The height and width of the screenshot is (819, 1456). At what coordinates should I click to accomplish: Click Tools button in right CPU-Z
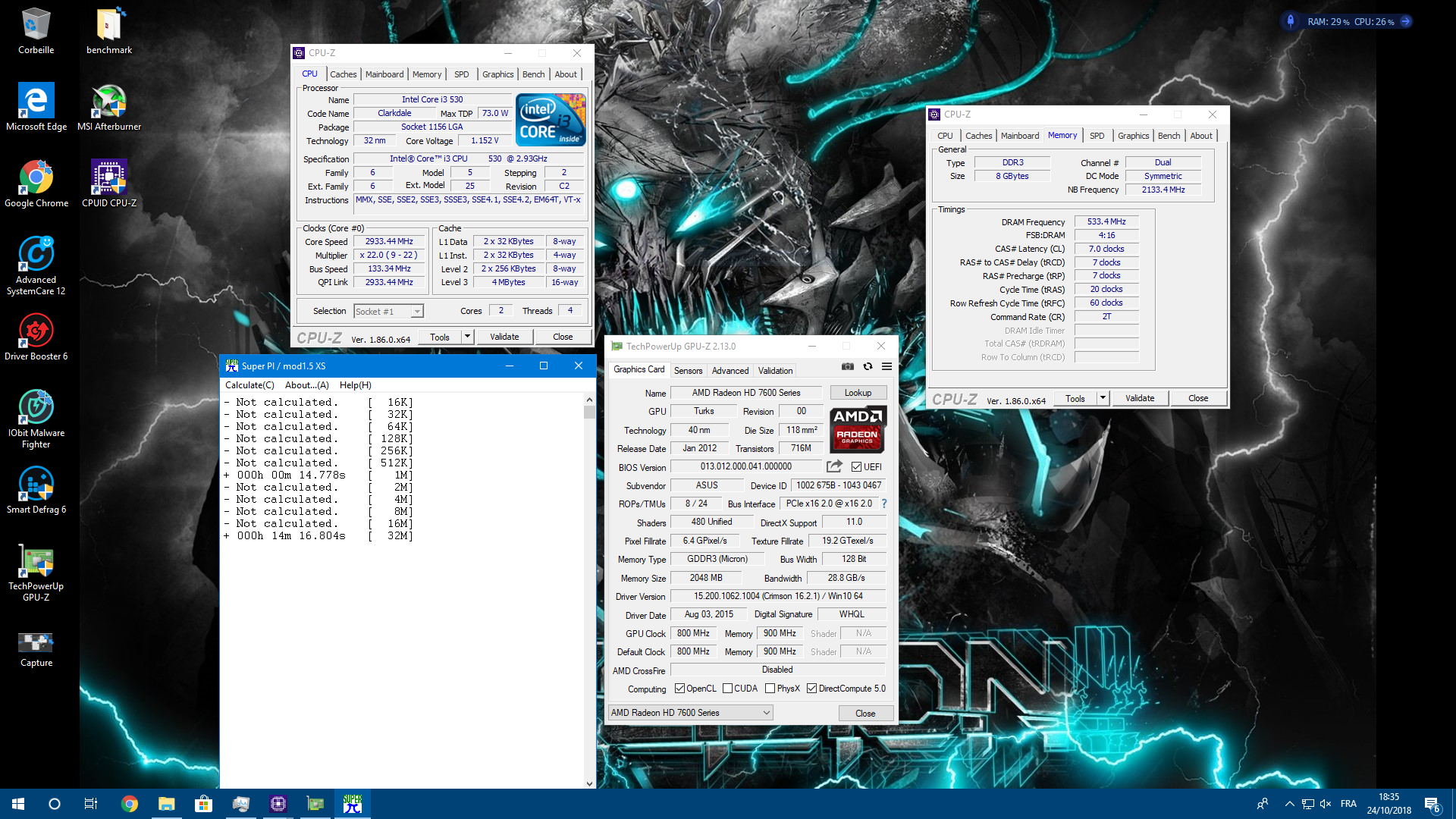1075,398
